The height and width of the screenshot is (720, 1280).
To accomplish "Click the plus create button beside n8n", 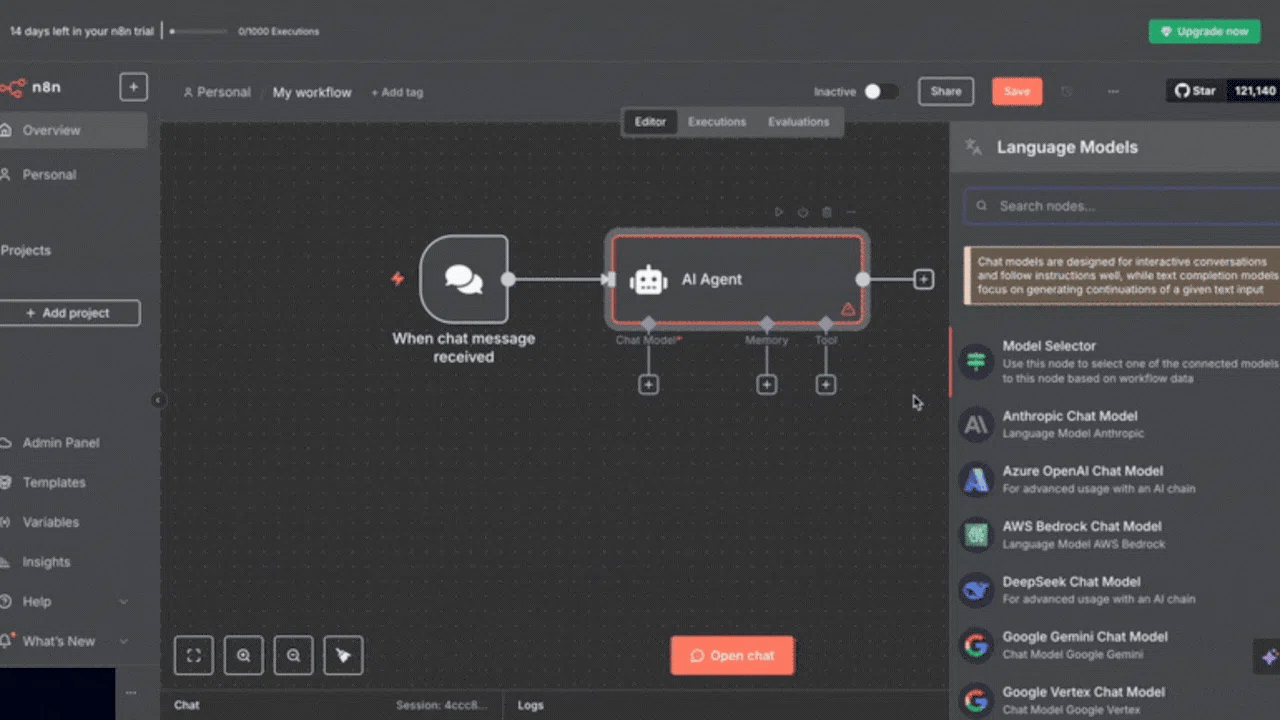I will tap(134, 87).
